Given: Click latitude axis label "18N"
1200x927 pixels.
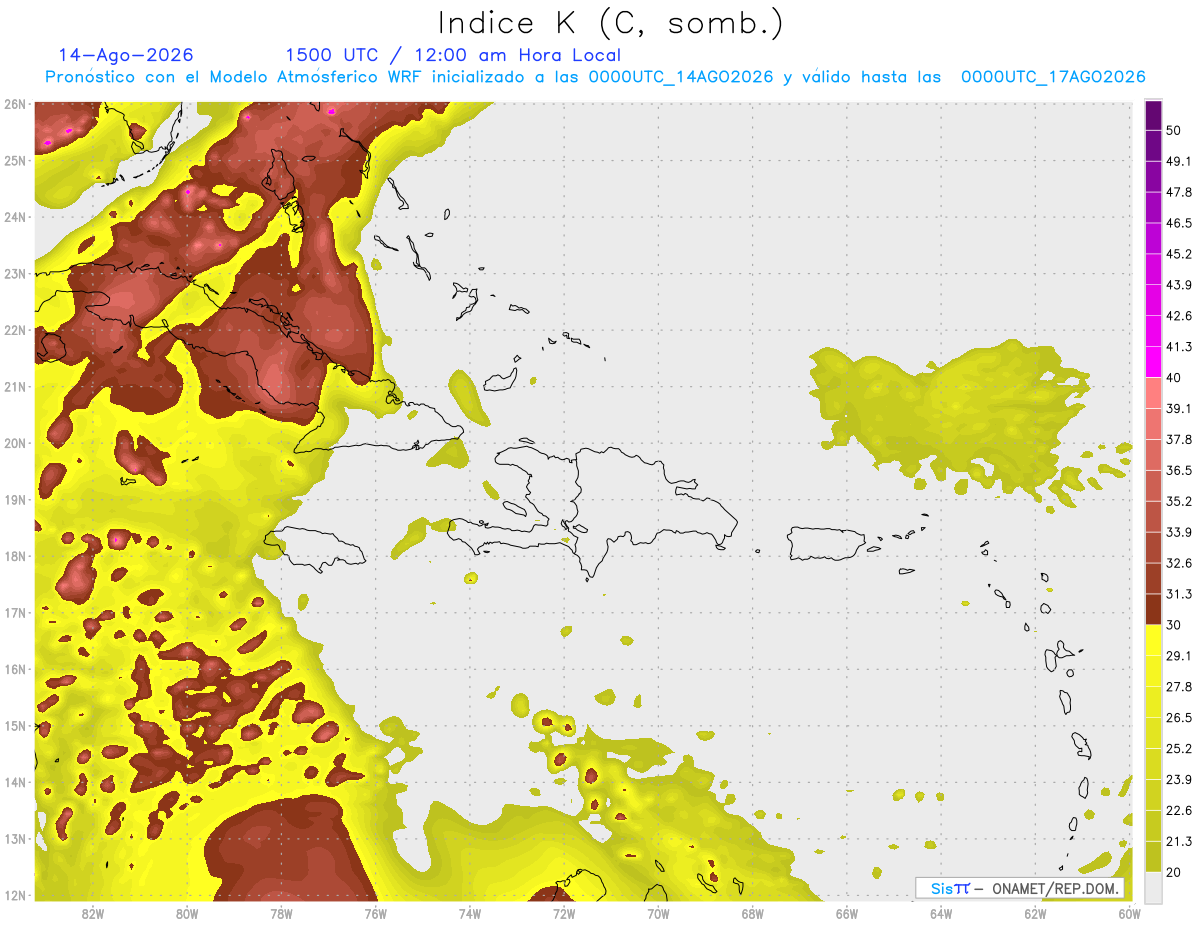Looking at the screenshot, I should [x=15, y=556].
